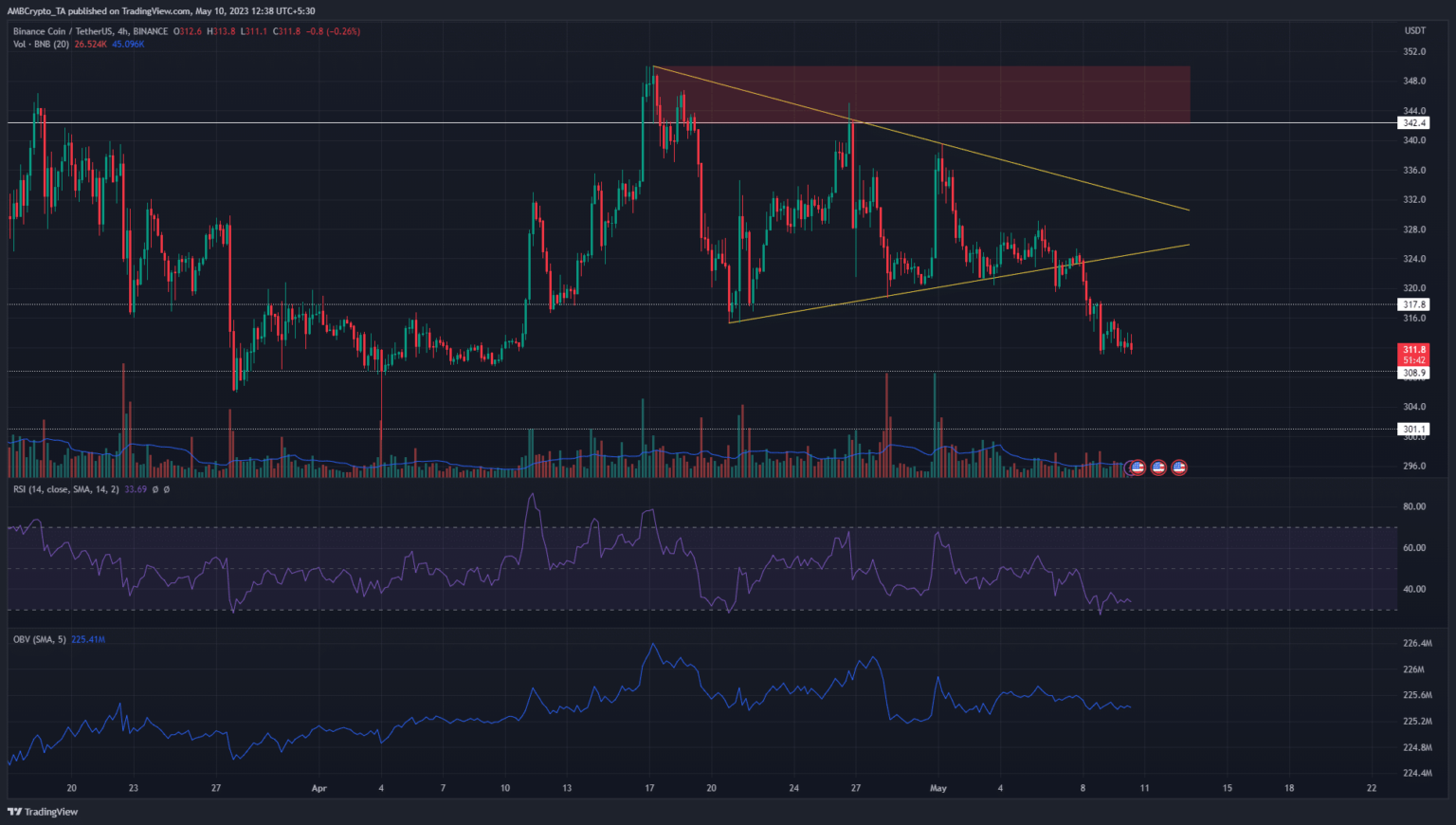Viewport: 1456px width, 825px height.
Task: Click the 301.1 support level price label
Action: [x=1413, y=430]
